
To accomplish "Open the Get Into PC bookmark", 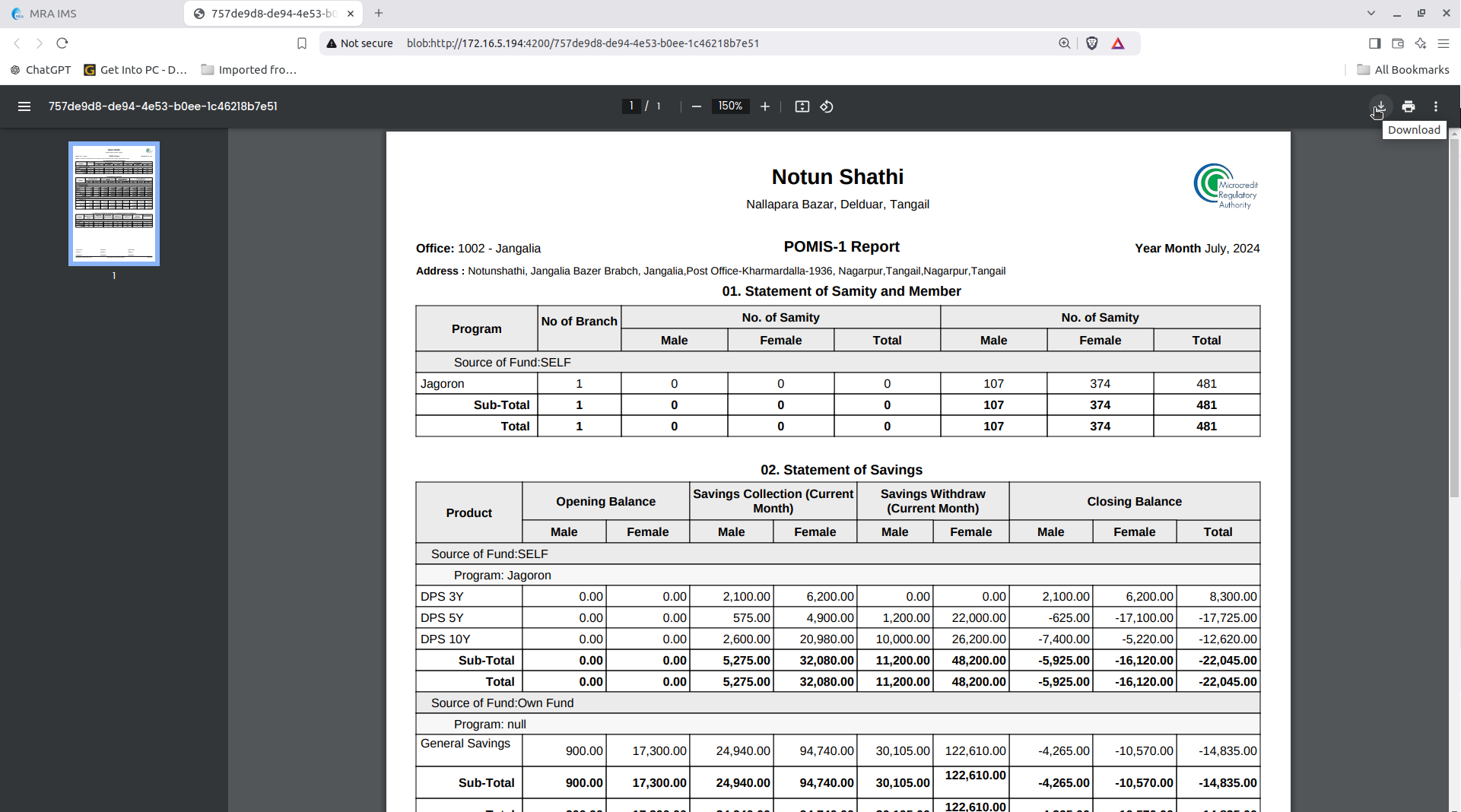I will pyautogui.click(x=135, y=70).
